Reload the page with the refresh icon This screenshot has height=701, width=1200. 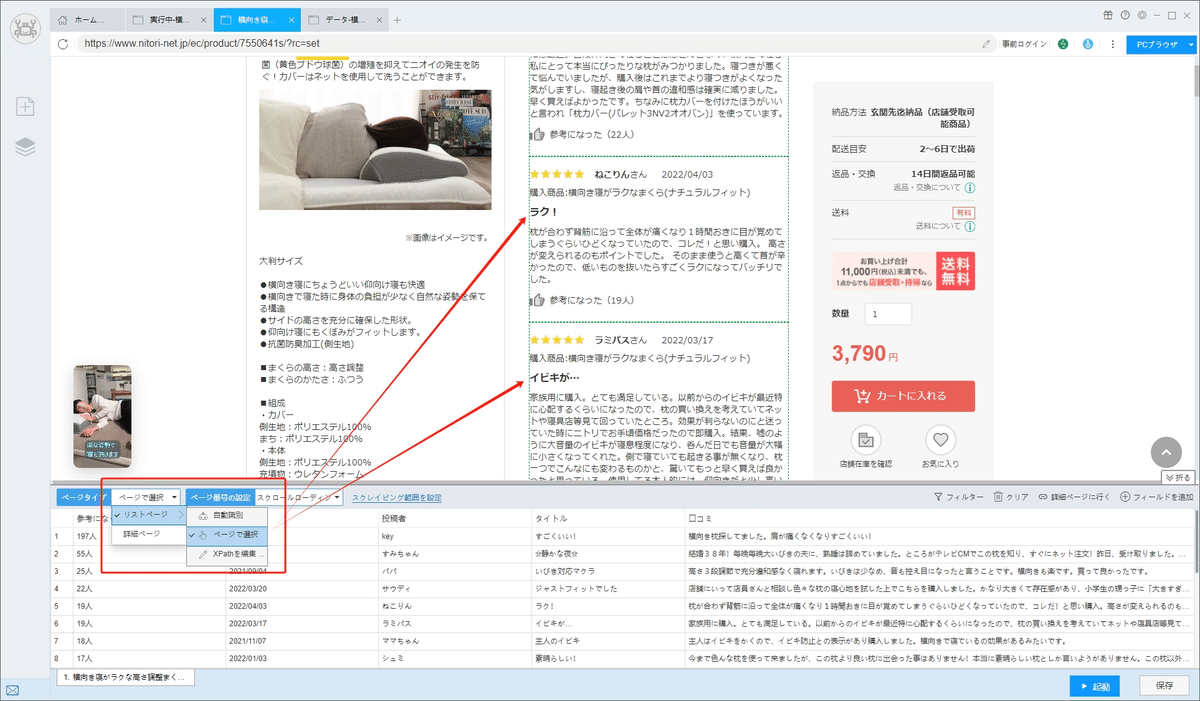(x=63, y=44)
